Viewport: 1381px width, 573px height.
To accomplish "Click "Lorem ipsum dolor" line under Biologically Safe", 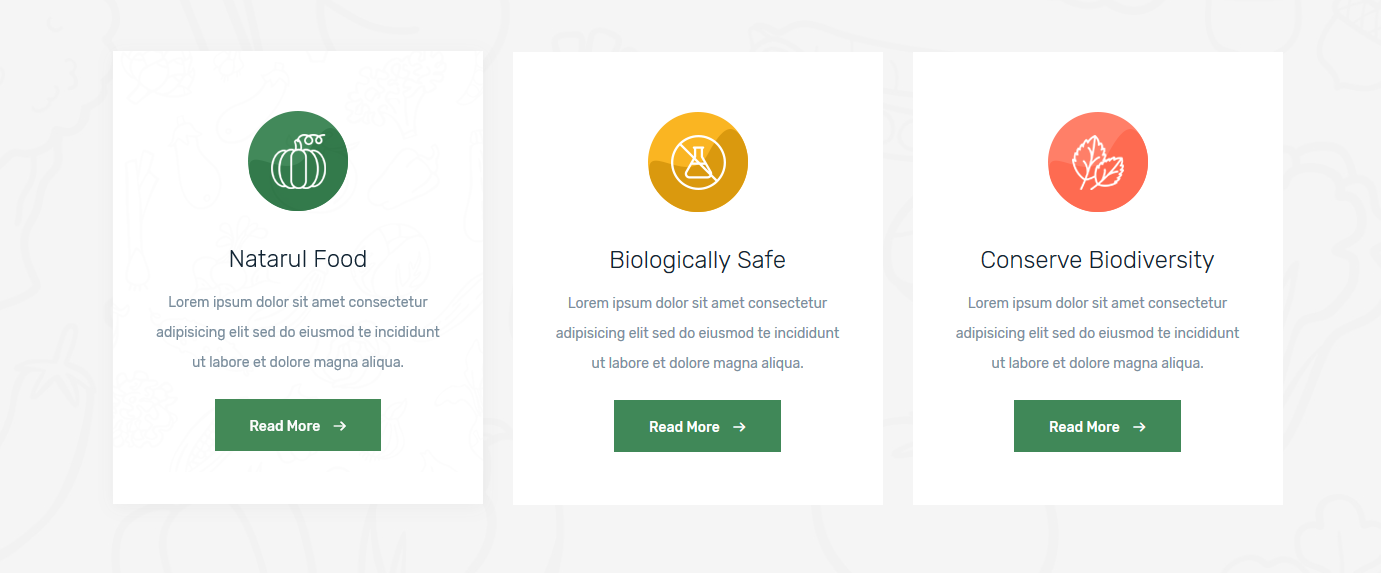I will 697,303.
